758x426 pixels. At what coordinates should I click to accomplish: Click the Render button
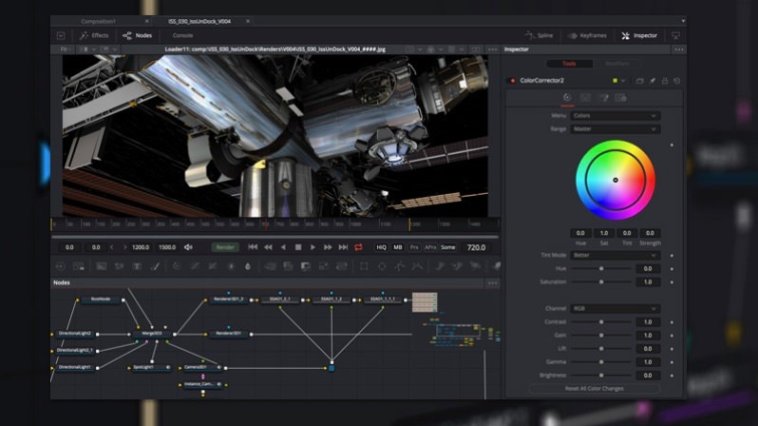pos(225,247)
